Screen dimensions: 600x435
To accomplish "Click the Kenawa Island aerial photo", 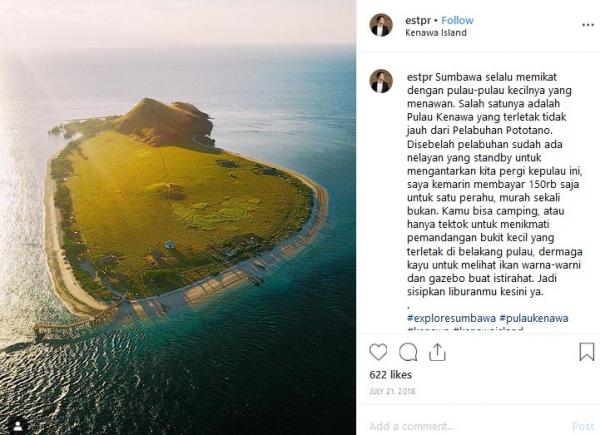I will click(x=178, y=217).
